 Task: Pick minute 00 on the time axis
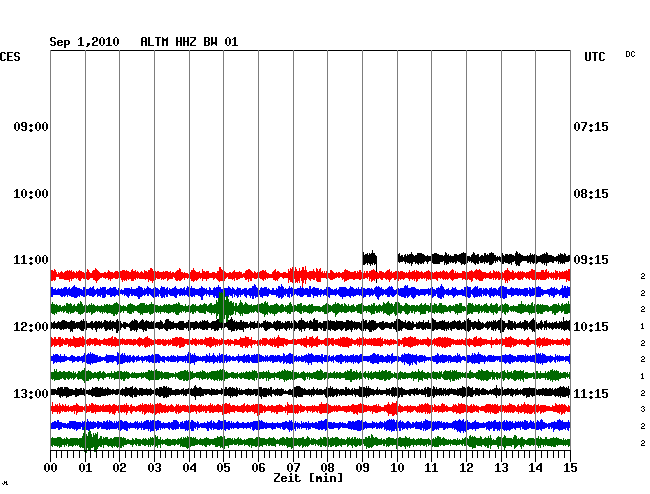click(51, 467)
